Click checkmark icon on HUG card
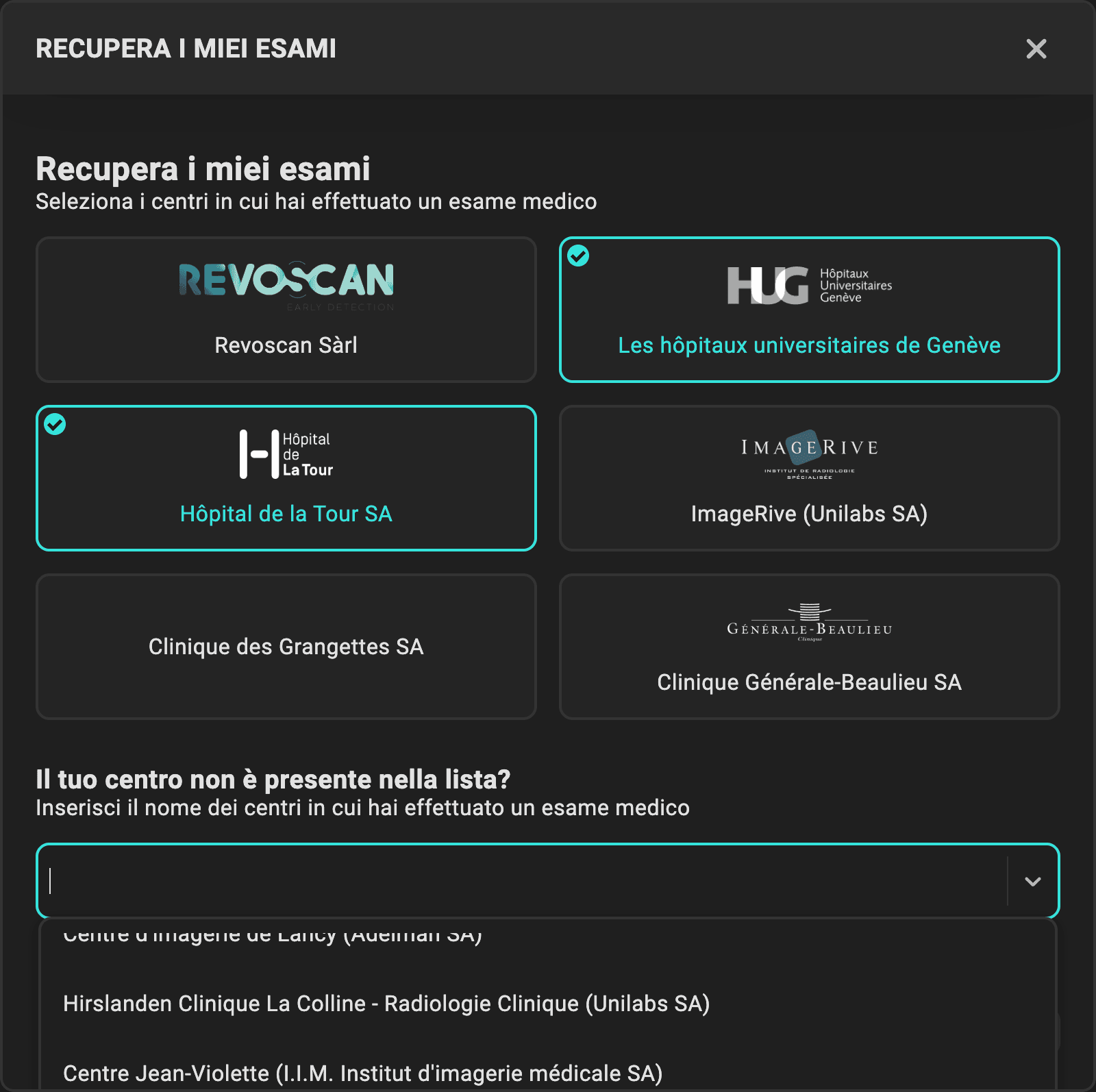Viewport: 1096px width, 1092px height. click(578, 256)
